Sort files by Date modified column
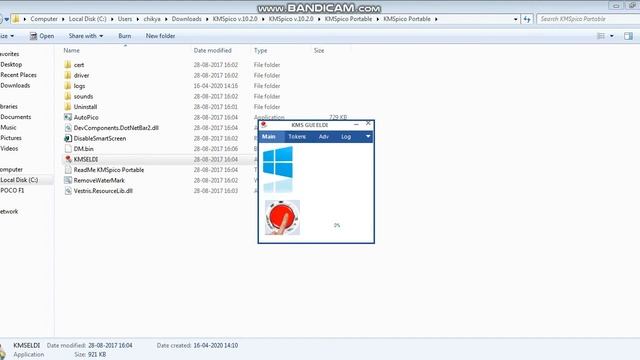Viewport: 640px width, 360px height. [212, 51]
